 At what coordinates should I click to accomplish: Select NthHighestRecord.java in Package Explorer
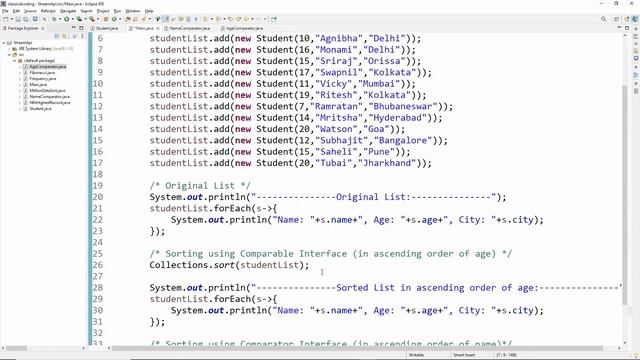50,103
